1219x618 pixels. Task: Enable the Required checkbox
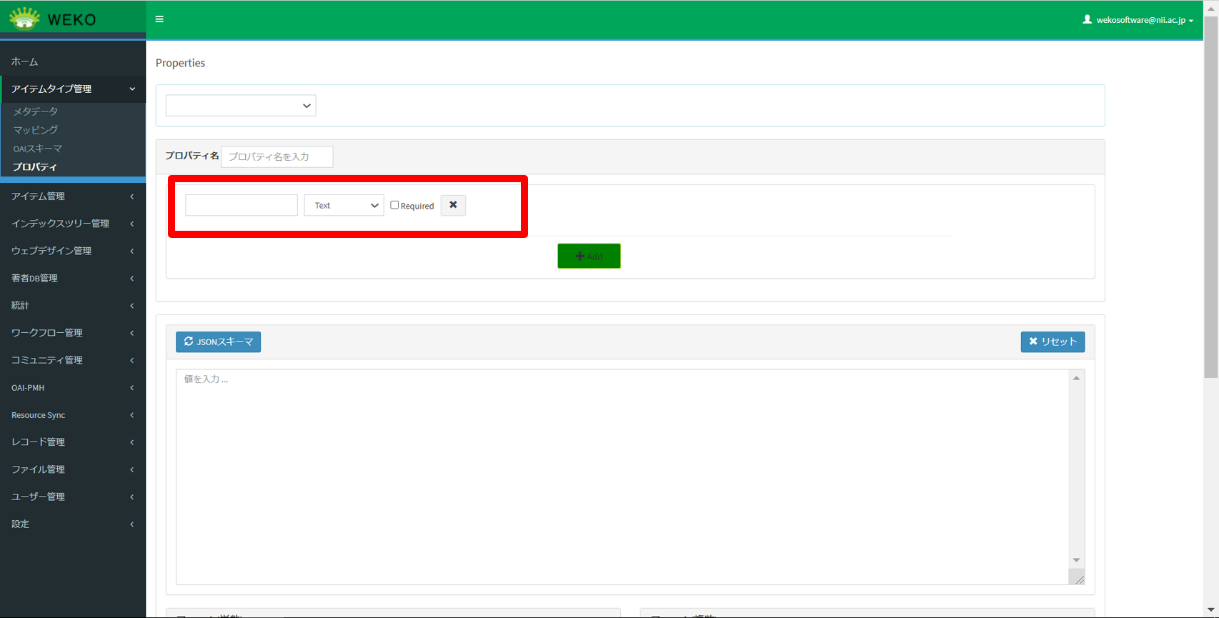[x=395, y=205]
